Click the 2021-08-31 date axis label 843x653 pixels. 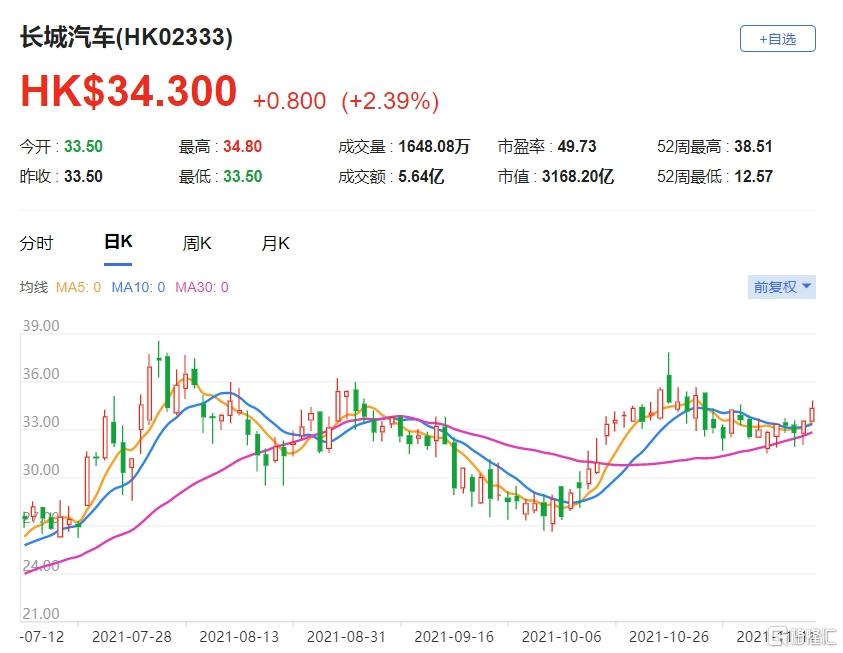(x=346, y=637)
